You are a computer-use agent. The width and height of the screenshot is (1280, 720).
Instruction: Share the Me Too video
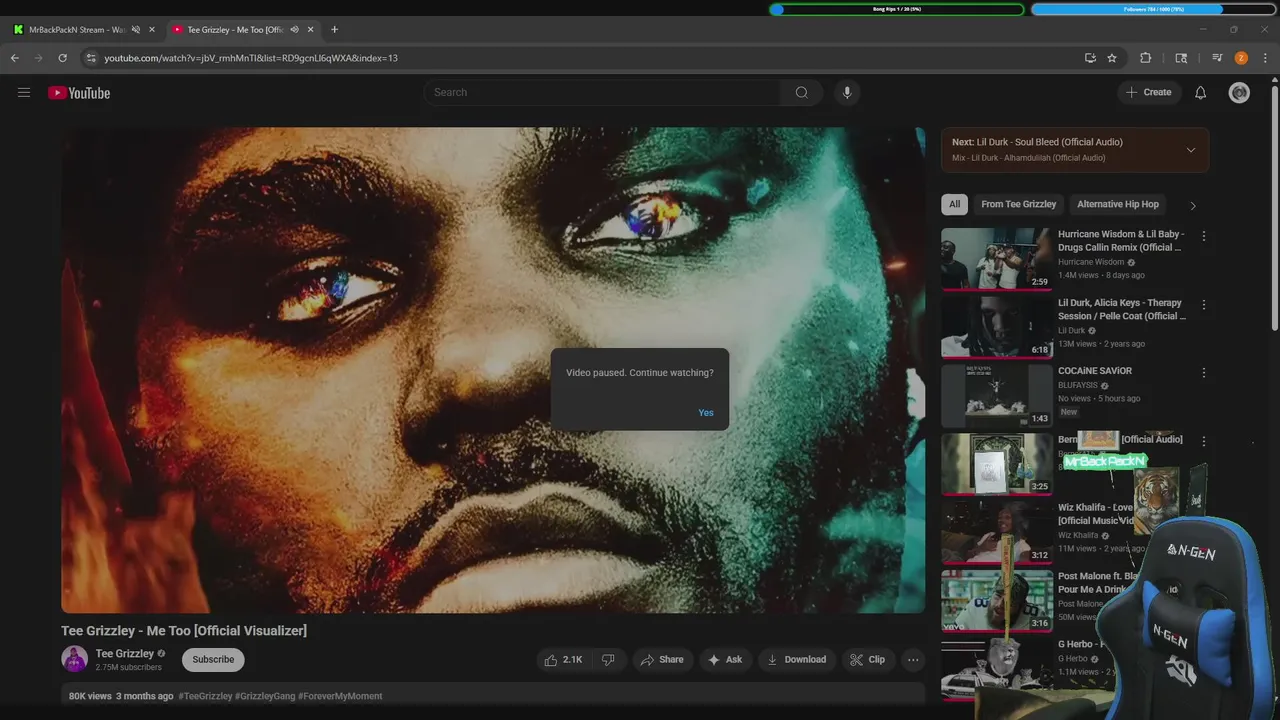tap(662, 660)
